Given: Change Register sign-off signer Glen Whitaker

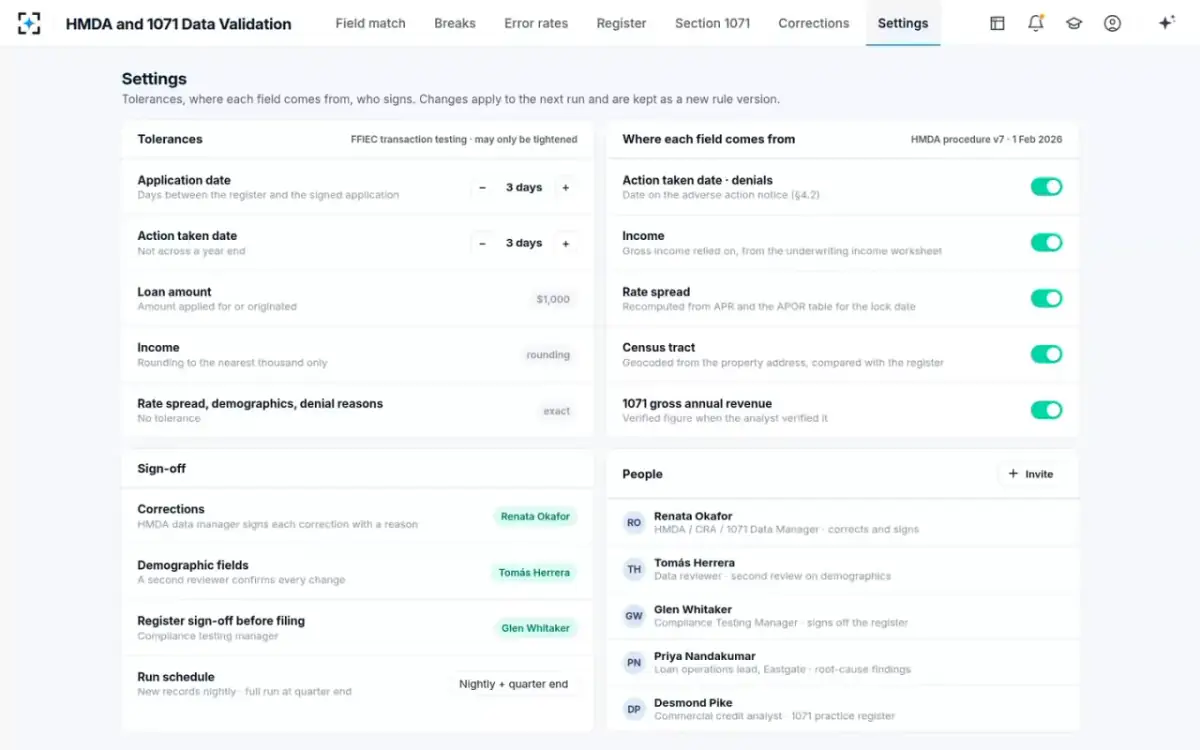Looking at the screenshot, I should (535, 628).
